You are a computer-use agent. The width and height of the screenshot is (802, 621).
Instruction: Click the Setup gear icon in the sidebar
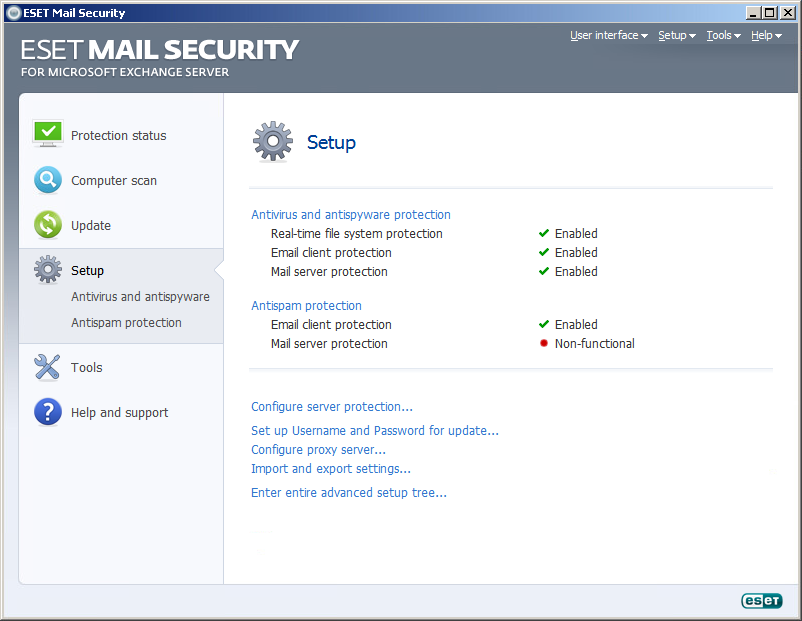pyautogui.click(x=47, y=268)
